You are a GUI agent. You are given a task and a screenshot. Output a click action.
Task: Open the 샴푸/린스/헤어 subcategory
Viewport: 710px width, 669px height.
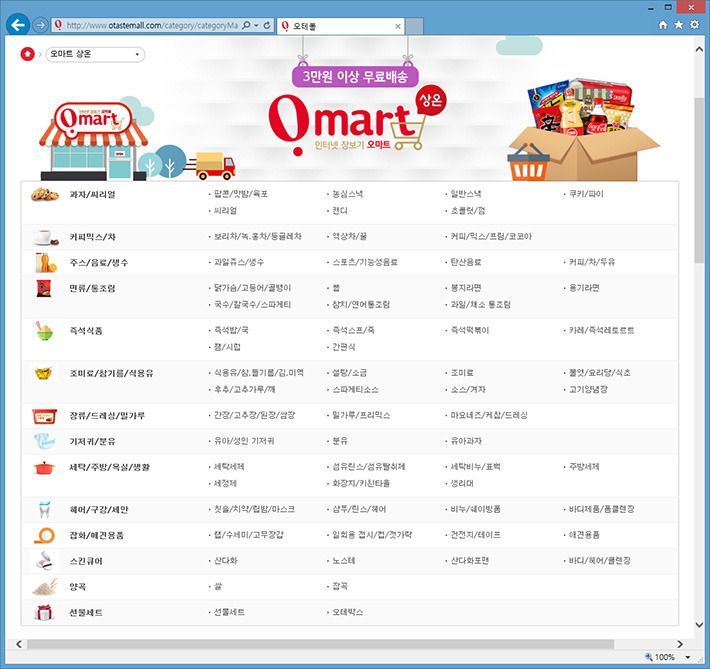coord(359,509)
